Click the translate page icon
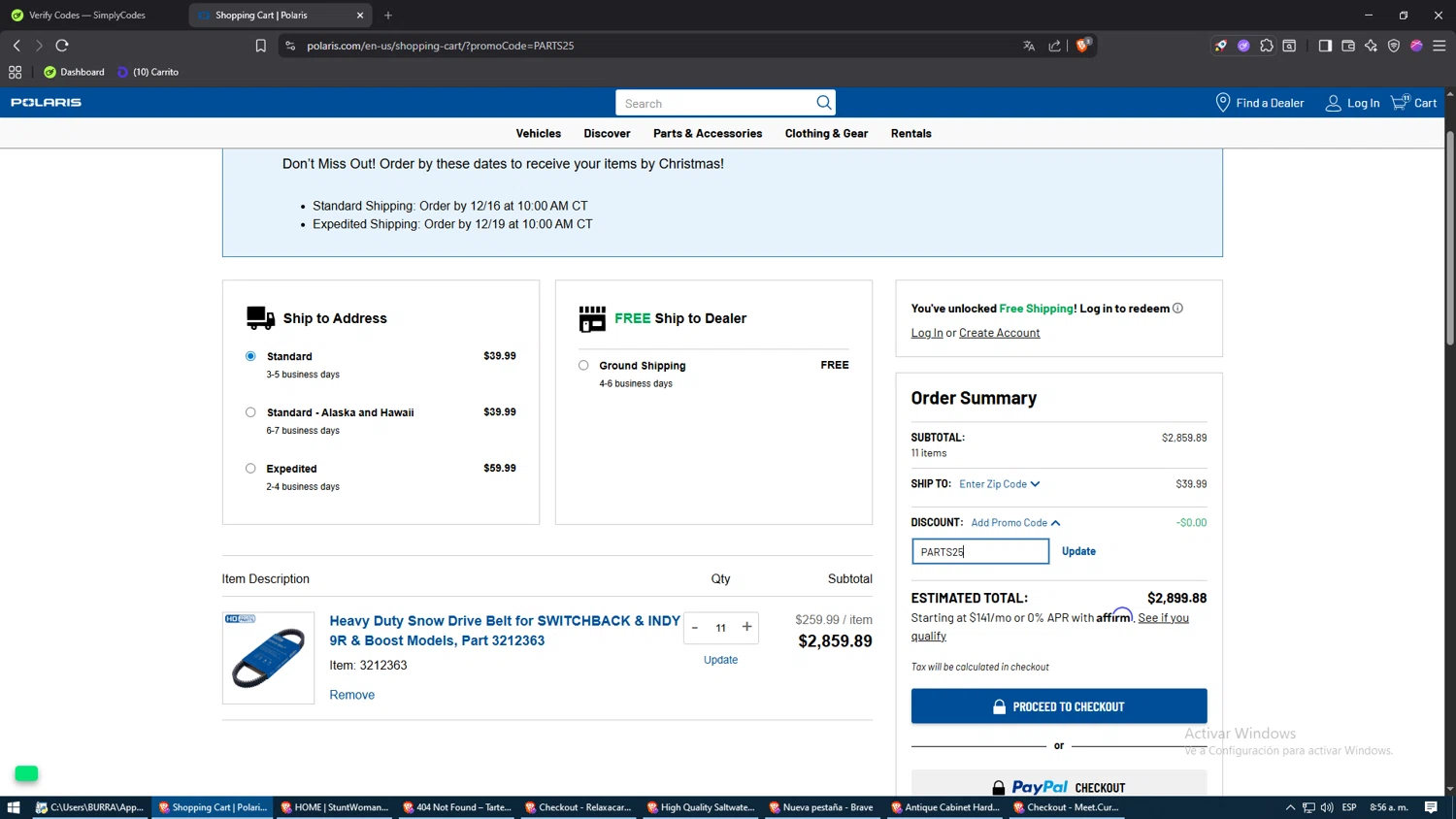This screenshot has height=819, width=1456. [x=1029, y=46]
